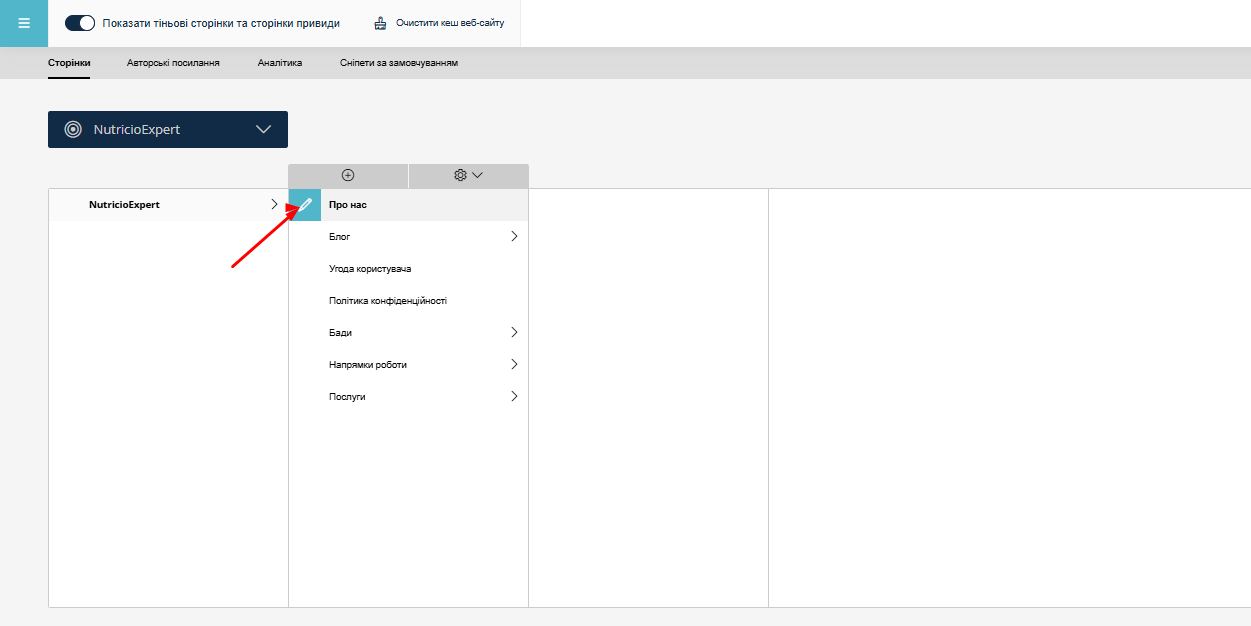The image size is (1251, 626).
Task: Open the Аналітика tab
Action: point(279,63)
